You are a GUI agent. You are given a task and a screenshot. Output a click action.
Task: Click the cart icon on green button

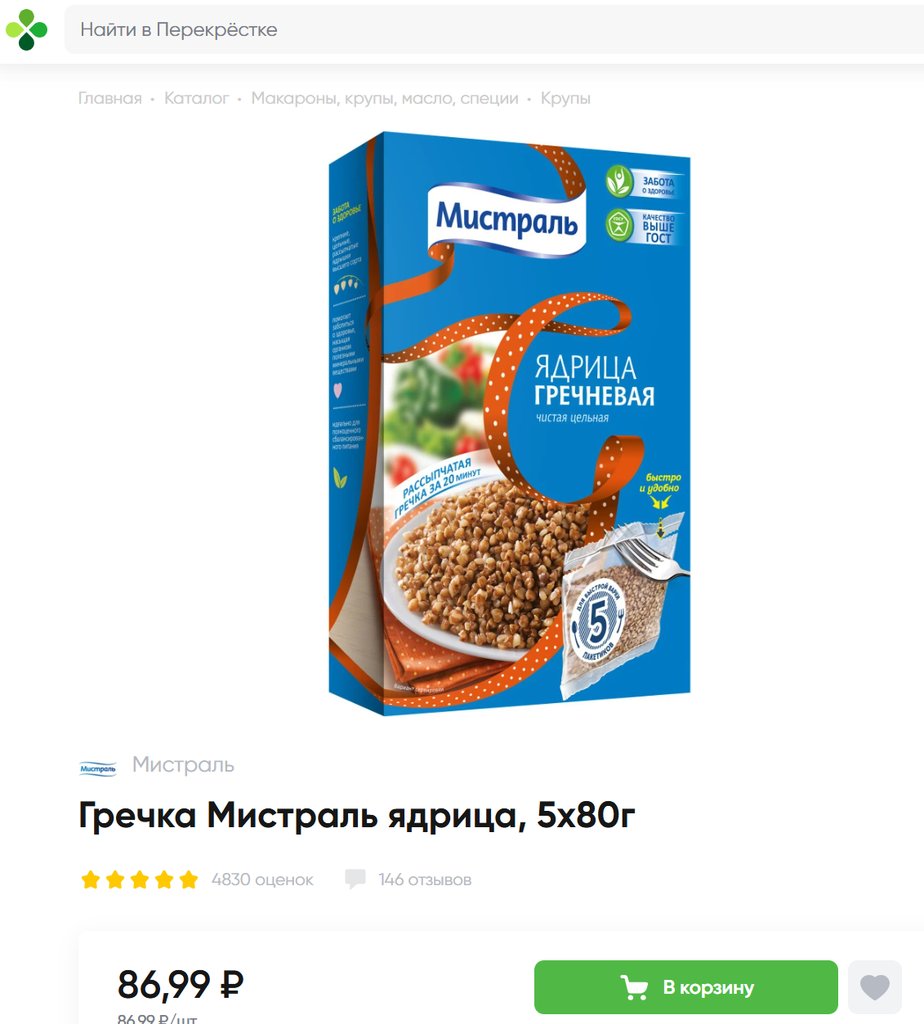633,987
